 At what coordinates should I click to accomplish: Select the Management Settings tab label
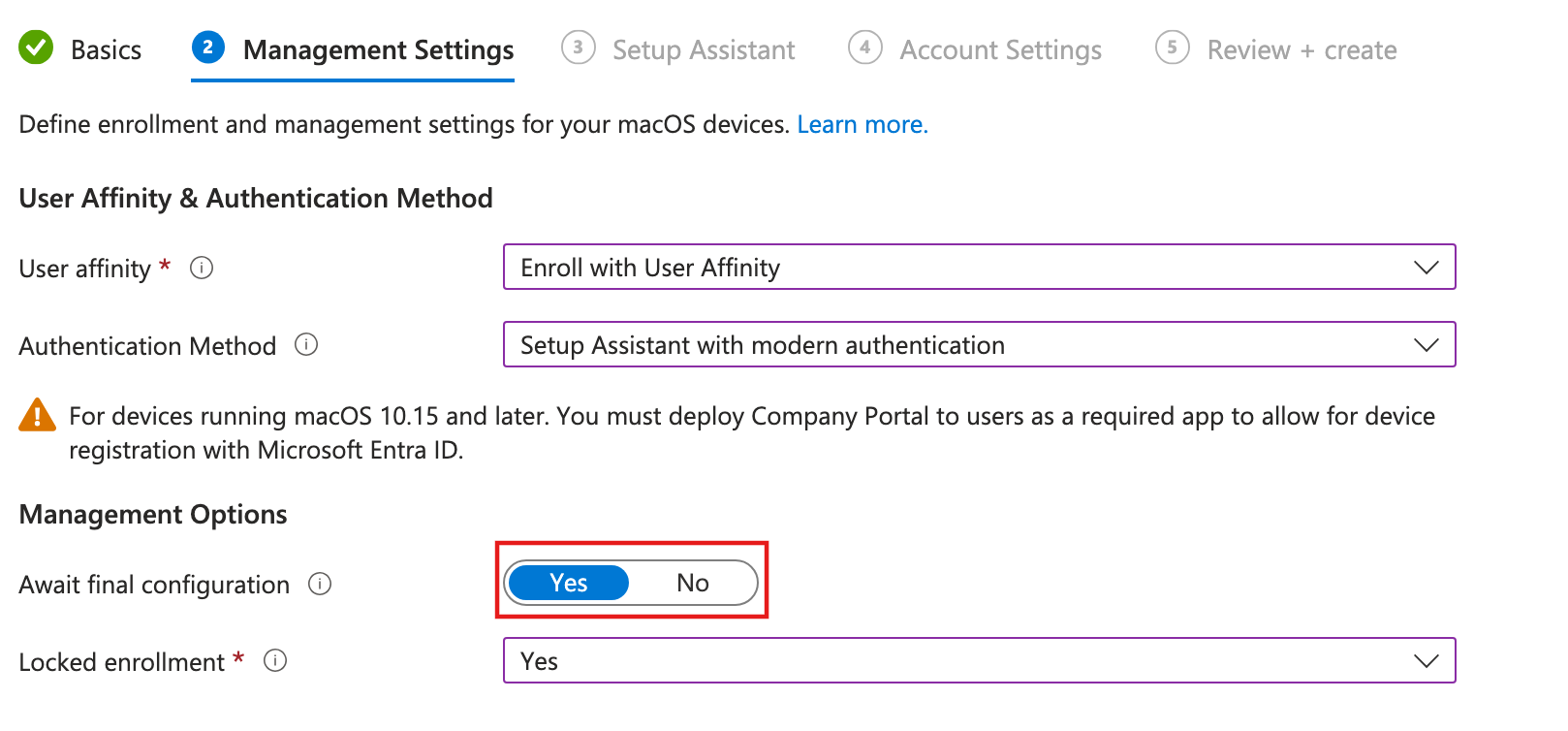[378, 50]
